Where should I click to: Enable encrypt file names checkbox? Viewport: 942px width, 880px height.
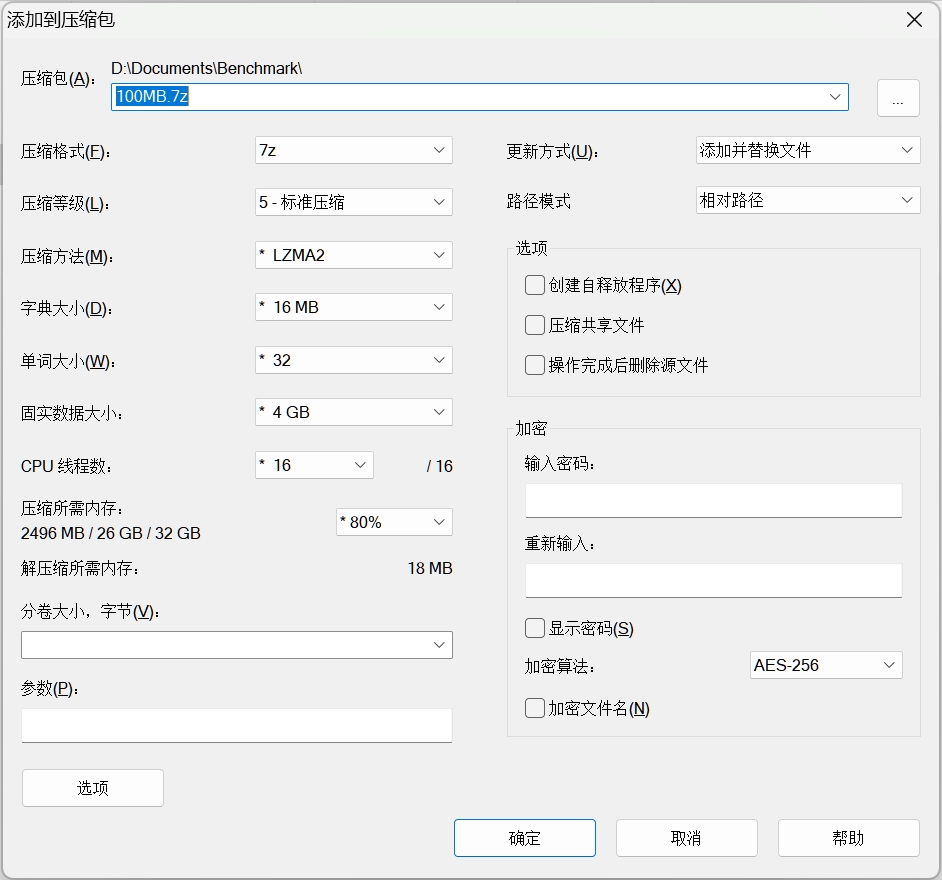[535, 708]
